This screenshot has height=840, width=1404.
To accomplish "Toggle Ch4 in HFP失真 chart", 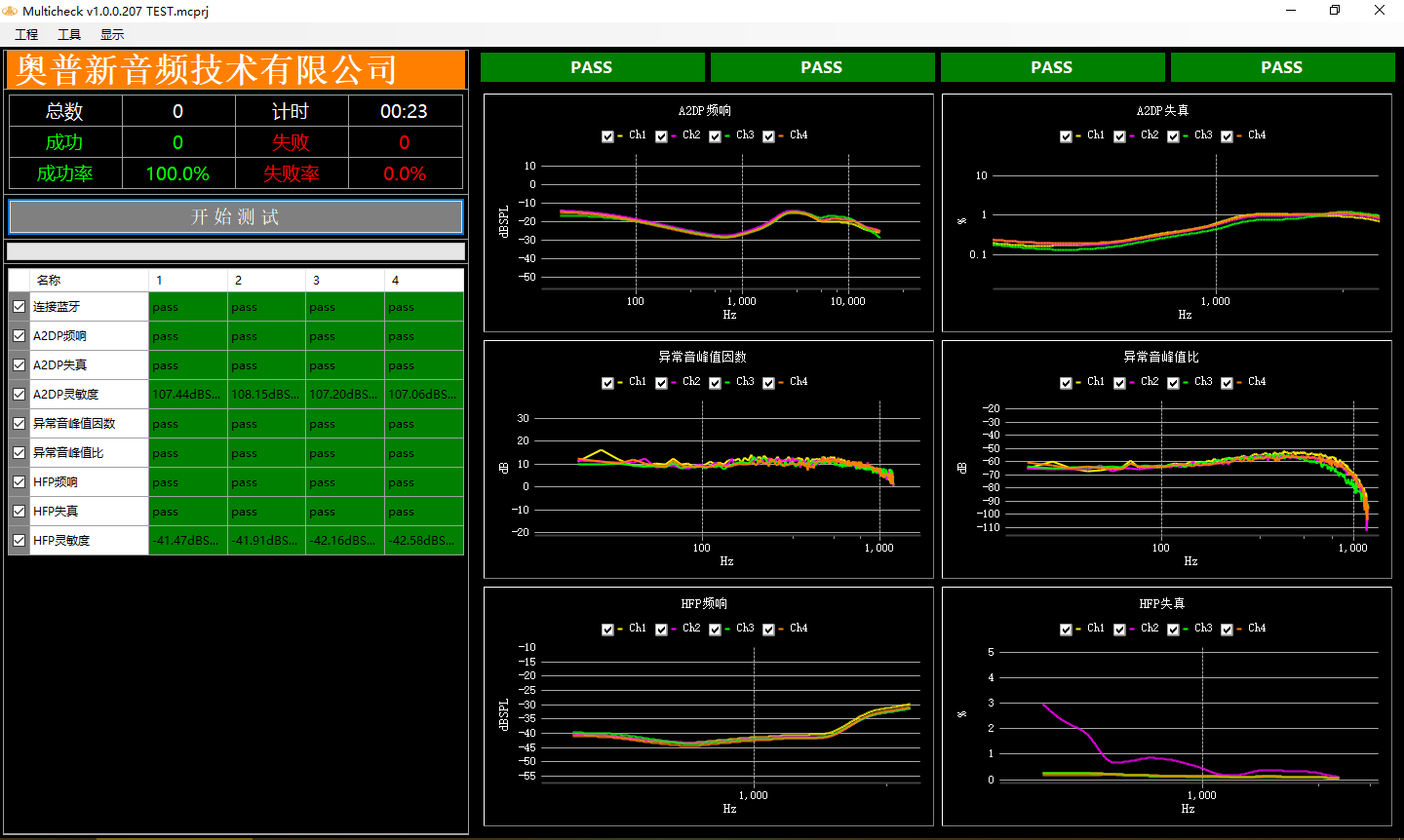I will (1227, 630).
